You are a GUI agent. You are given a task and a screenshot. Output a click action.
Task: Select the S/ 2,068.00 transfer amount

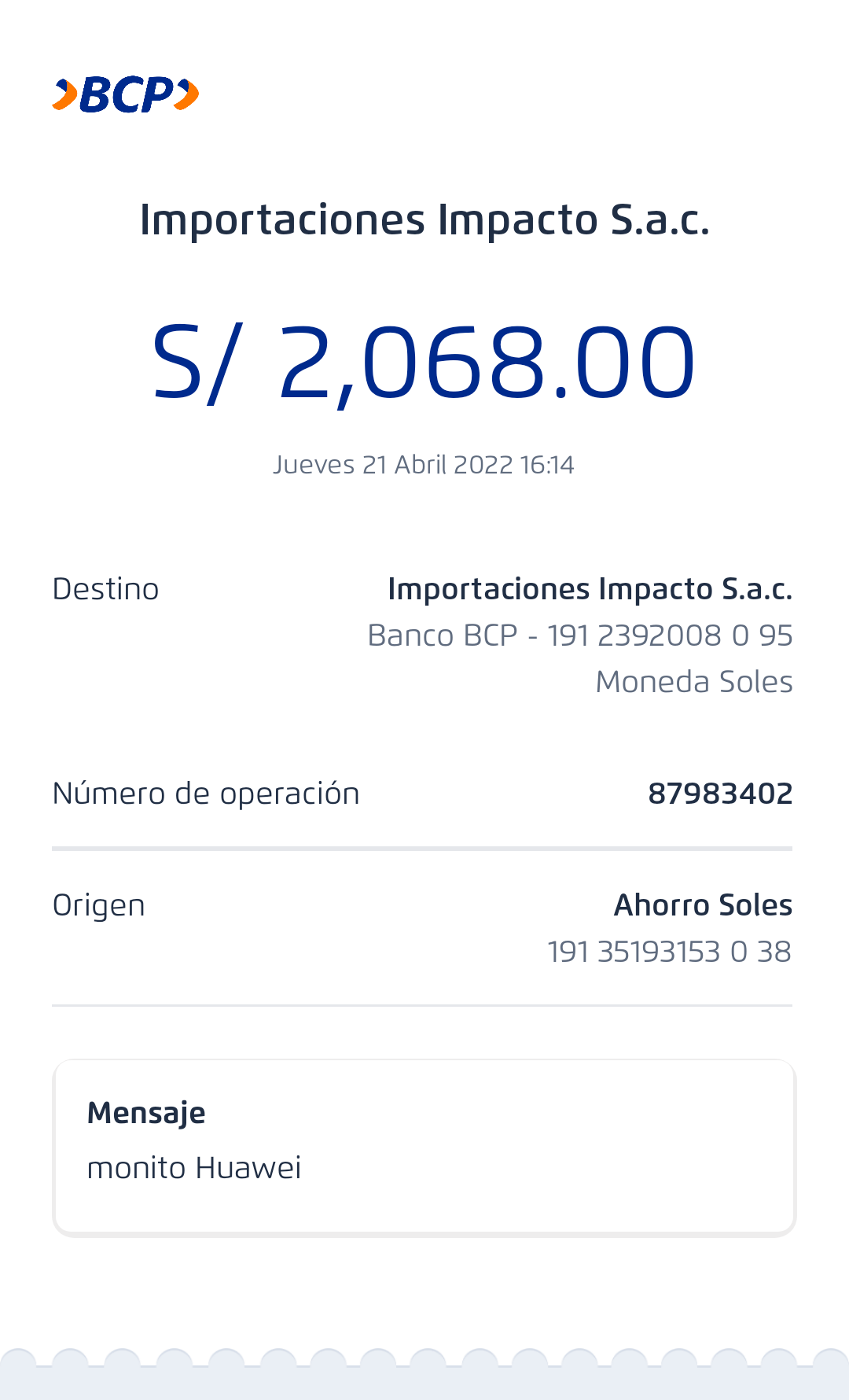424,363
